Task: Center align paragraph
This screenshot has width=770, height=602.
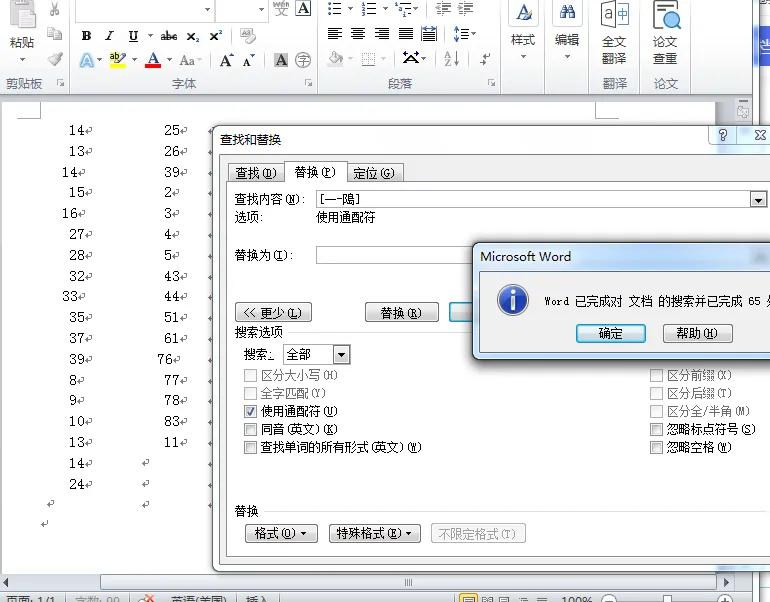Action: (358, 33)
